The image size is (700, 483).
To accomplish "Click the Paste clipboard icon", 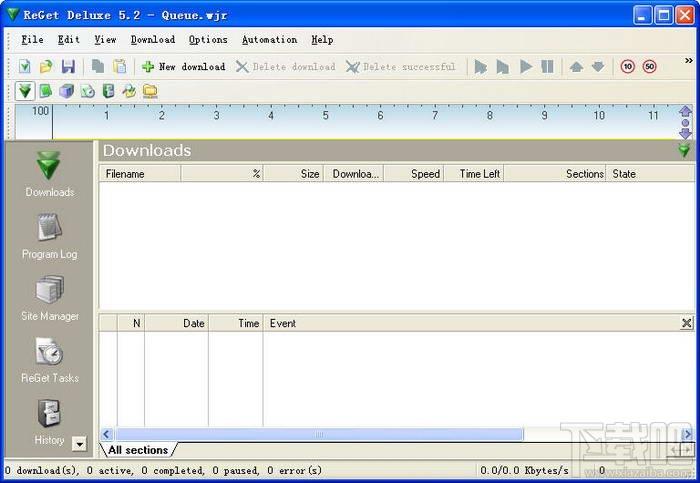I will coord(120,67).
